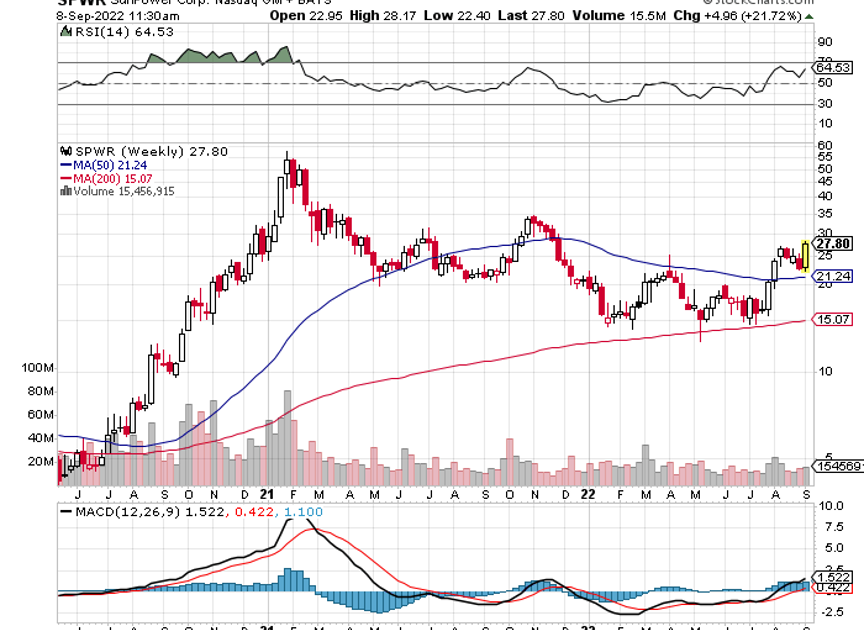Click the 7.5 MACD axis label
Viewport: 864px width, 630px height.
pyautogui.click(x=834, y=527)
